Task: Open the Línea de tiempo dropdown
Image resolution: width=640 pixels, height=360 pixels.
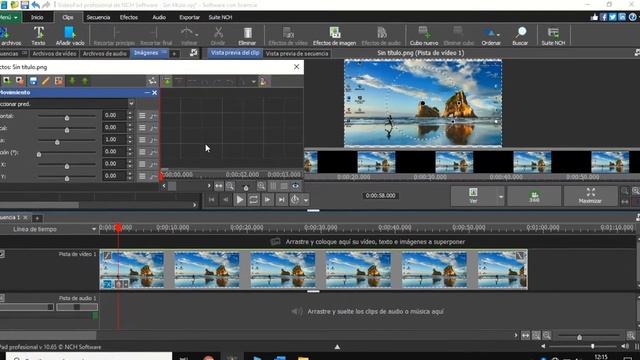Action: point(94,229)
